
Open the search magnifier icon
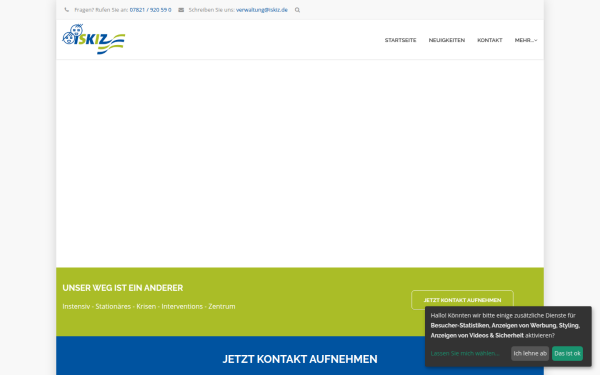pyautogui.click(x=297, y=10)
